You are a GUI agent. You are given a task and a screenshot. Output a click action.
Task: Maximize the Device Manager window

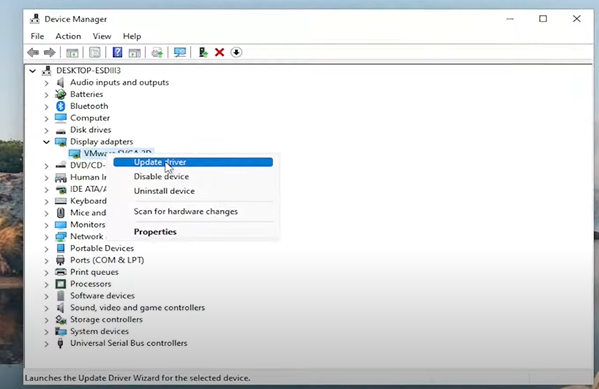pyautogui.click(x=543, y=19)
